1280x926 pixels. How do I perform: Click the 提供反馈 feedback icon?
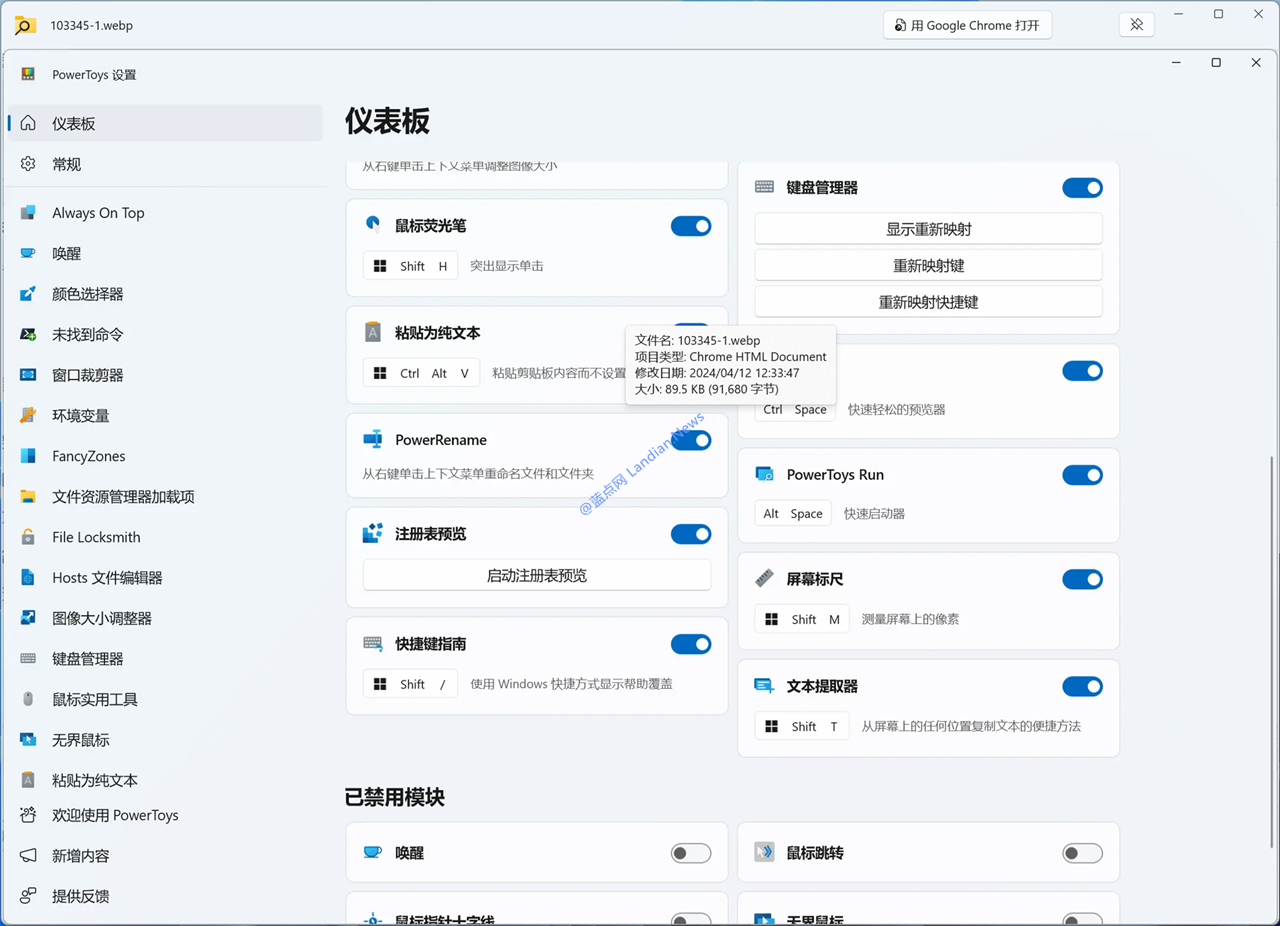[28, 896]
